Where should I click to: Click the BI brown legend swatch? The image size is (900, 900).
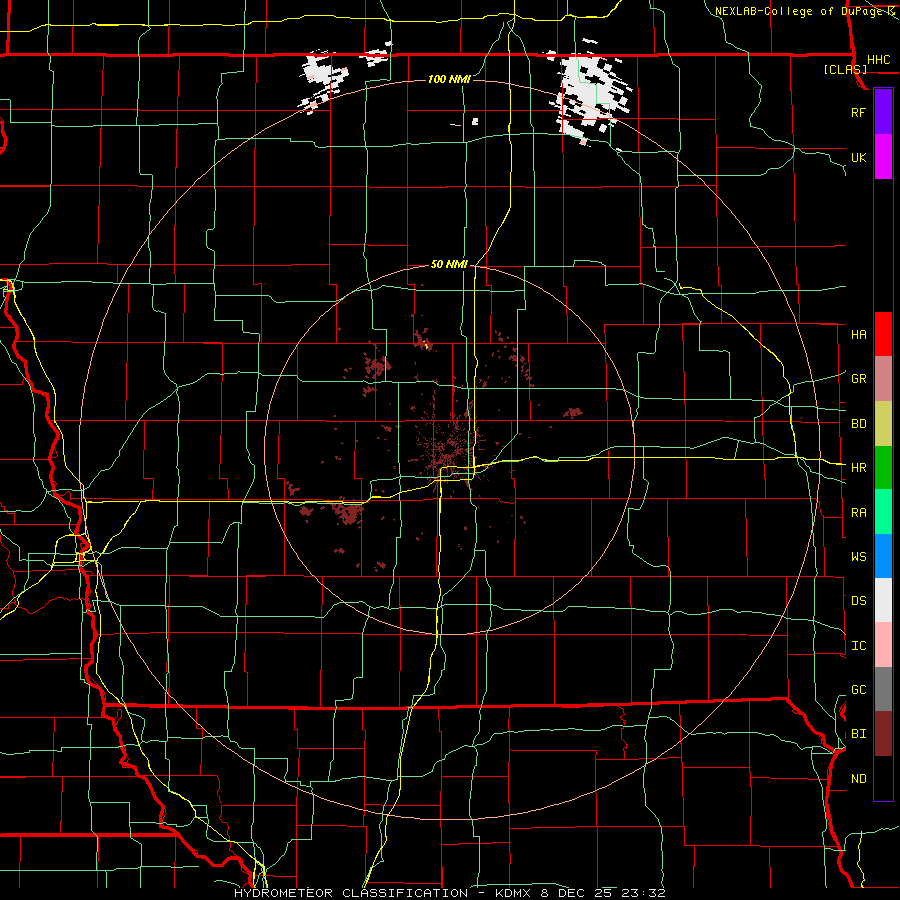(883, 734)
